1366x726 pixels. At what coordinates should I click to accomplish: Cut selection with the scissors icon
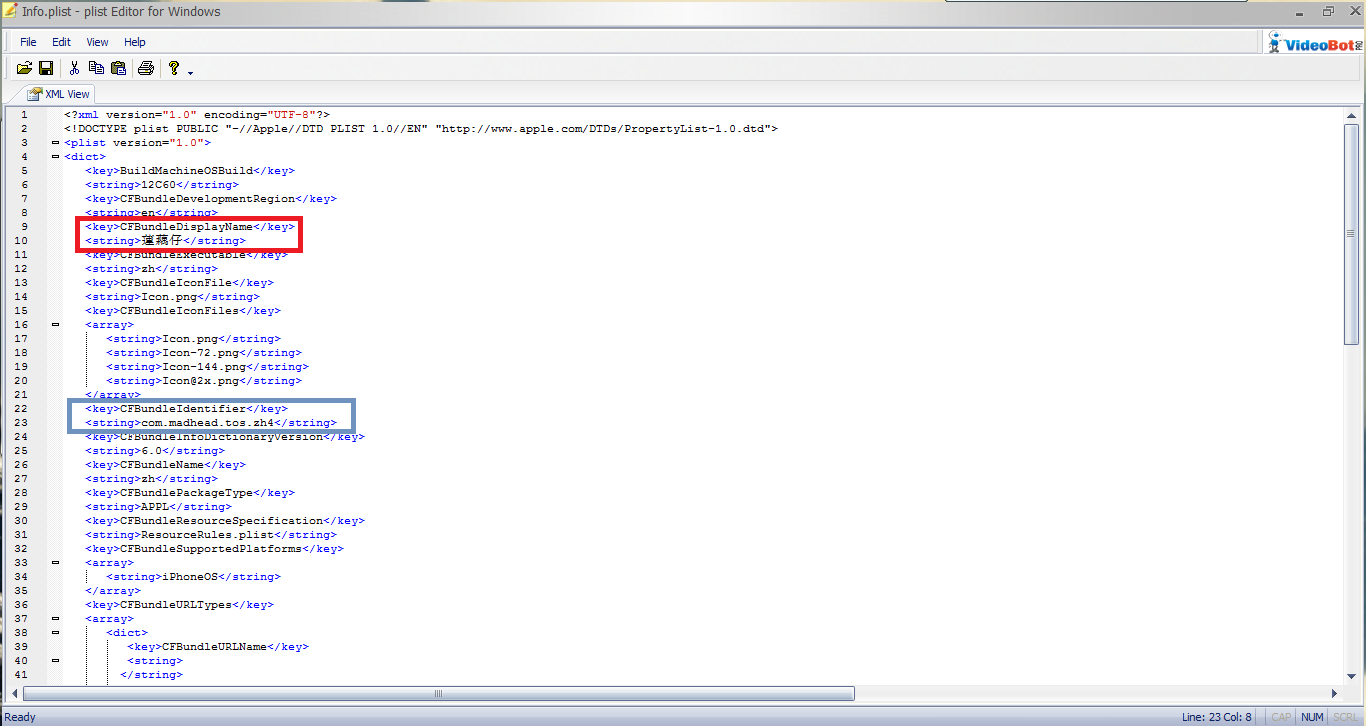[74, 68]
